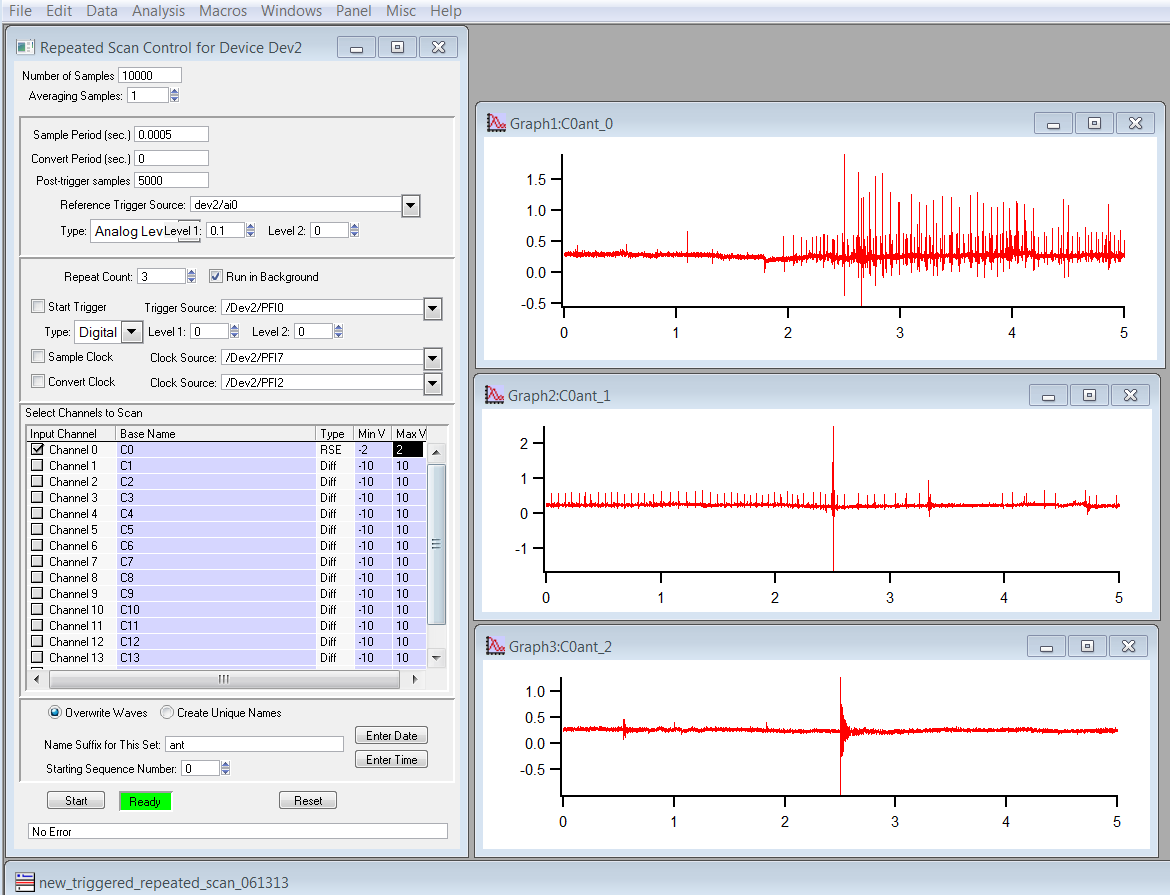The width and height of the screenshot is (1170, 895).
Task: Click the Repeated Scan Control panel icon
Action: (26, 47)
